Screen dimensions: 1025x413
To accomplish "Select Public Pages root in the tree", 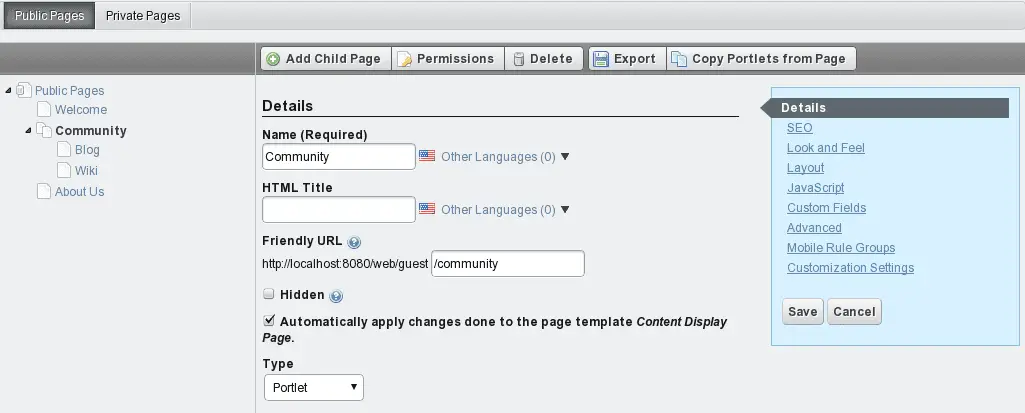I will tap(69, 91).
